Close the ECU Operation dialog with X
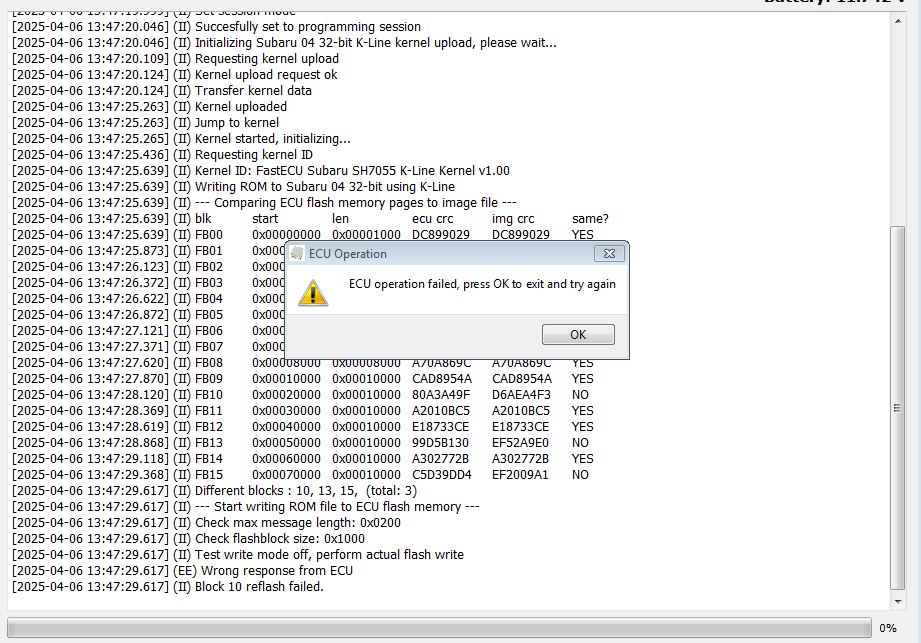The height and width of the screenshot is (643, 921). pos(608,254)
